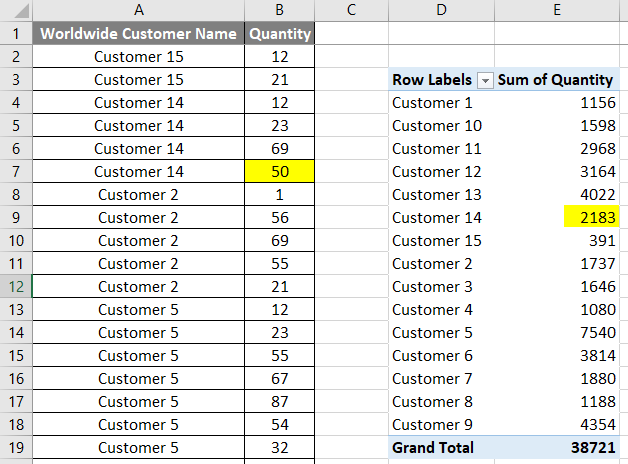Select column D header

tap(441, 10)
